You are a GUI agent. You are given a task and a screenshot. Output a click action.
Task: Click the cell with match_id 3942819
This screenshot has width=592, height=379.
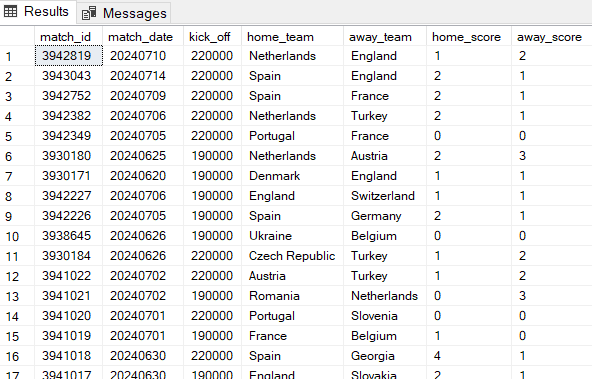pyautogui.click(x=69, y=56)
